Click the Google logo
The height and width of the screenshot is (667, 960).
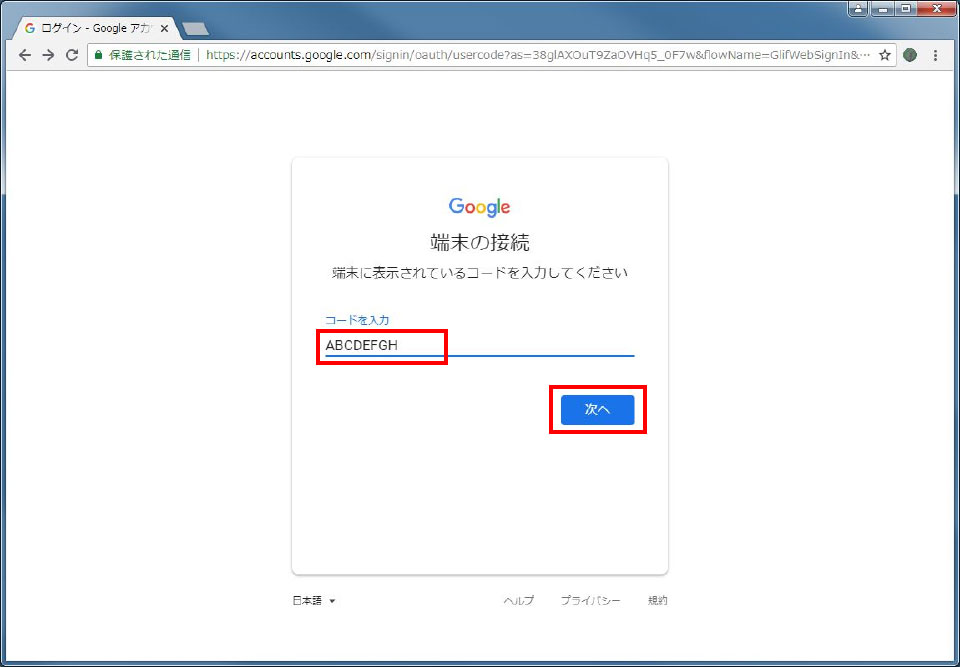(x=479, y=207)
